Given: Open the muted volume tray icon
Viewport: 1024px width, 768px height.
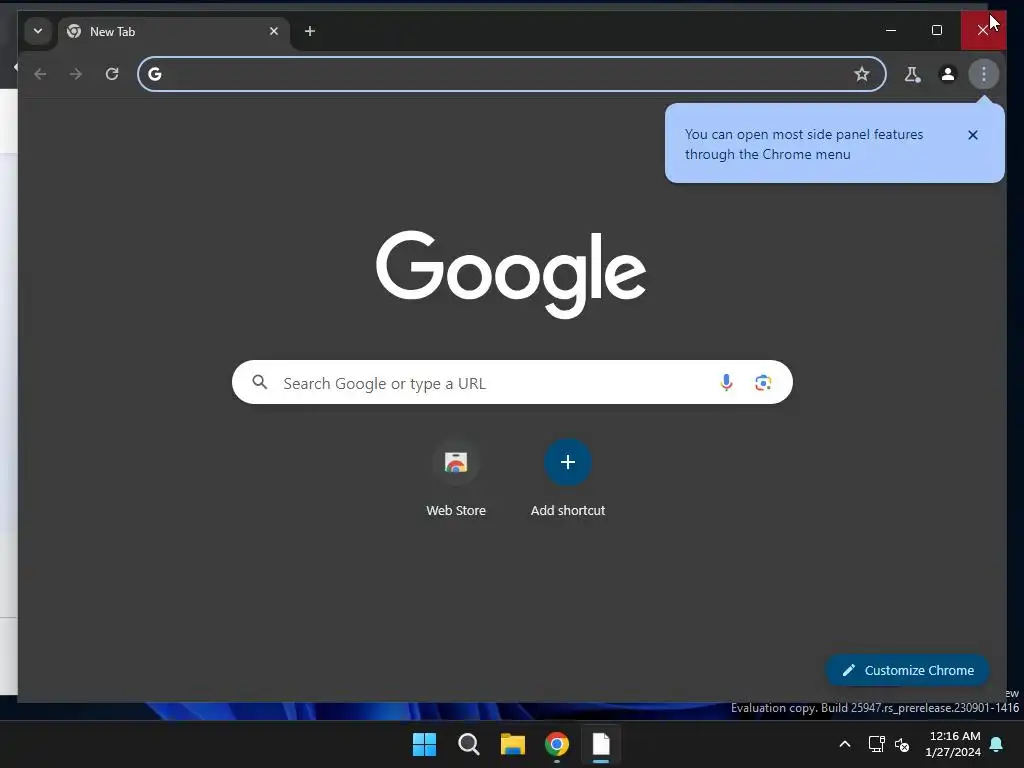Looking at the screenshot, I should pos(902,744).
